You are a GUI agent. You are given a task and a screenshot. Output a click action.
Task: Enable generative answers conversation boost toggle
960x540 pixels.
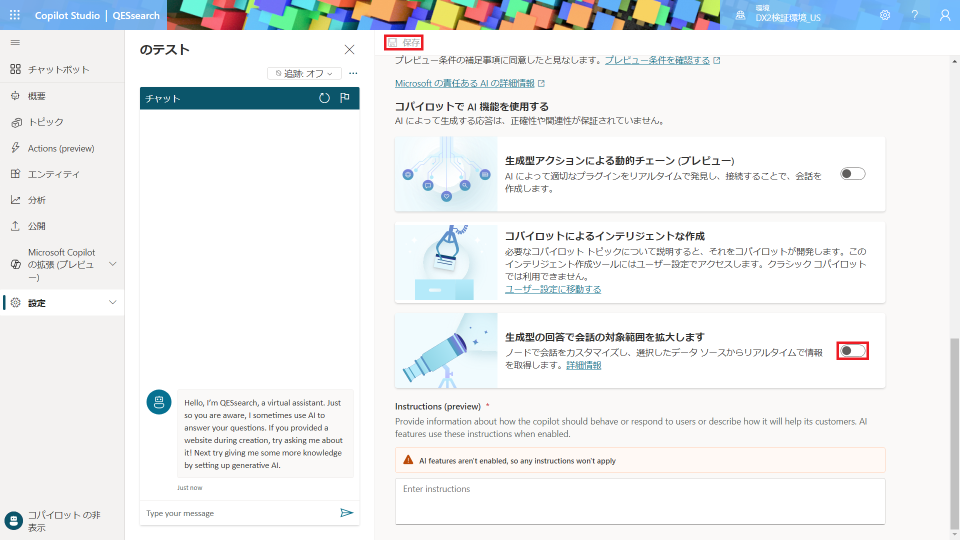(x=852, y=351)
